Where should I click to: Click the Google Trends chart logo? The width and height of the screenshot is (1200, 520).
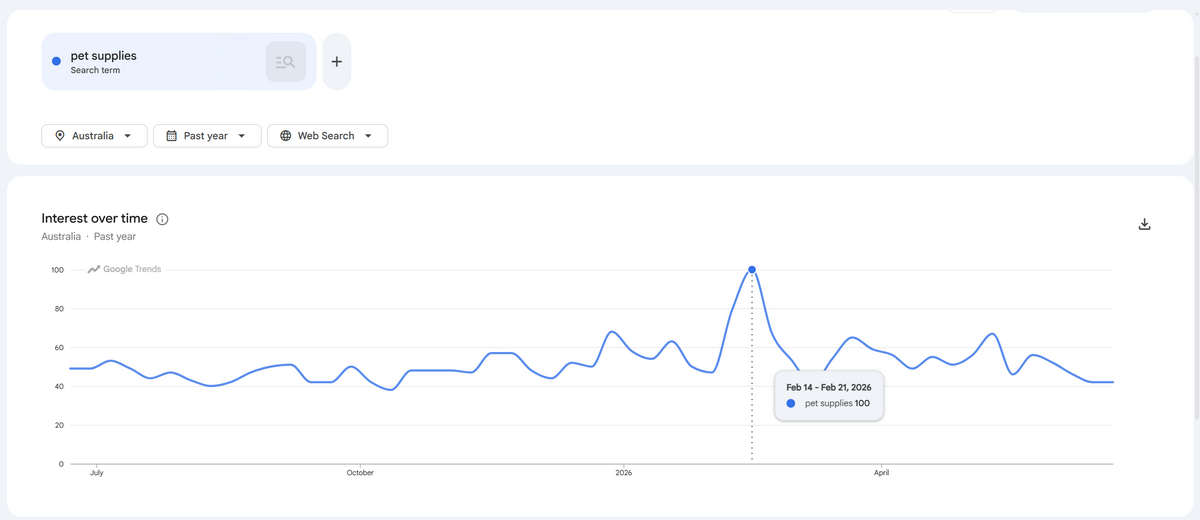124,269
